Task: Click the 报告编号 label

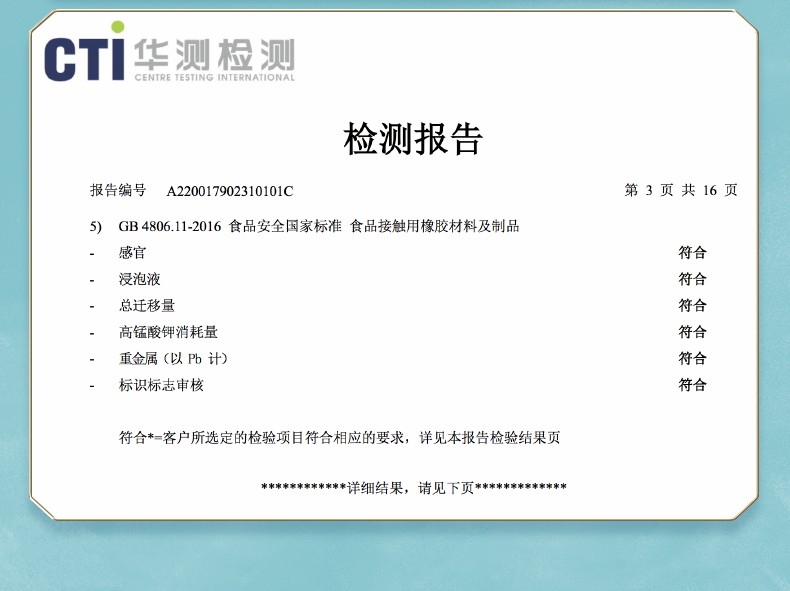Action: 118,190
